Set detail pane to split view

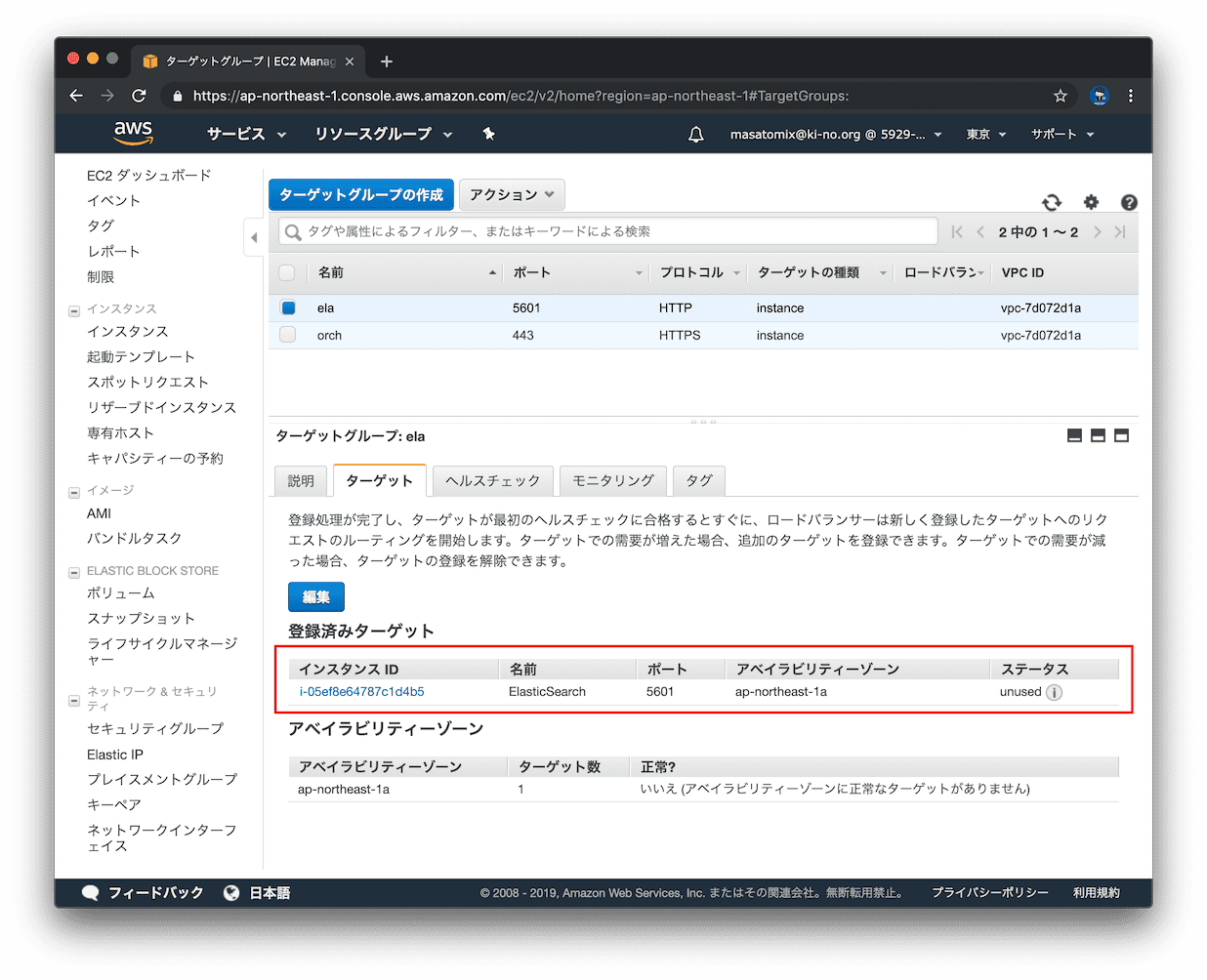1098,435
